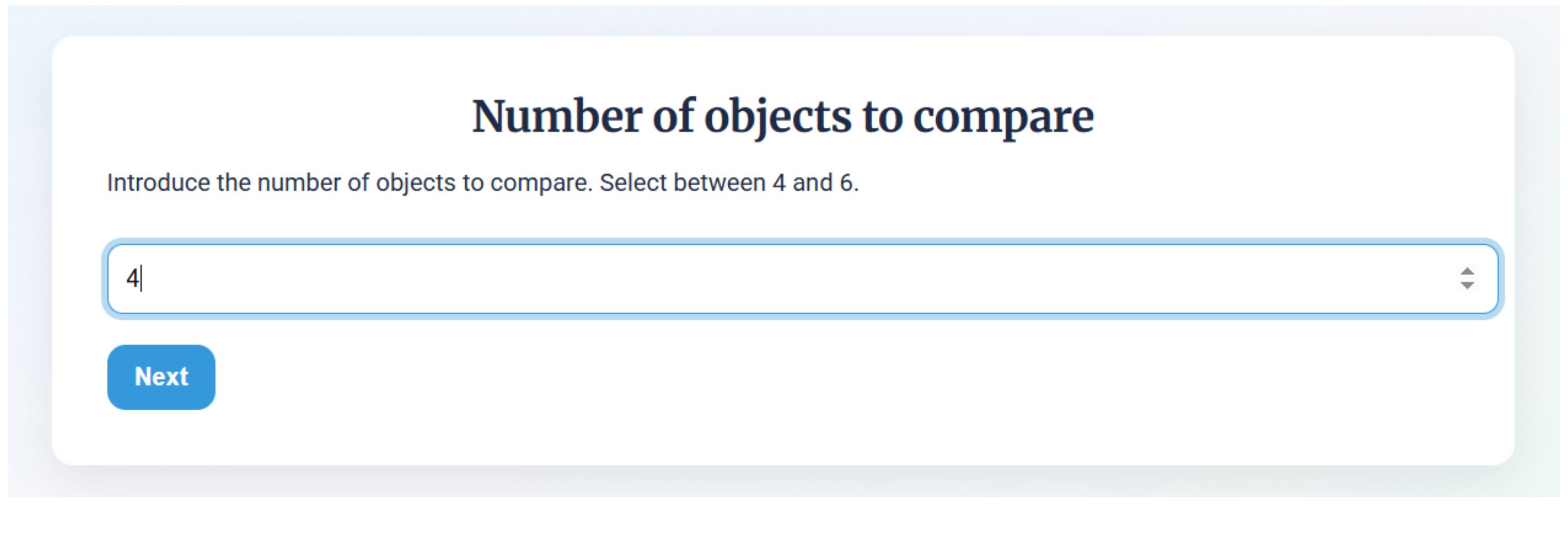Click the digit 4 inside the input

[x=133, y=279]
